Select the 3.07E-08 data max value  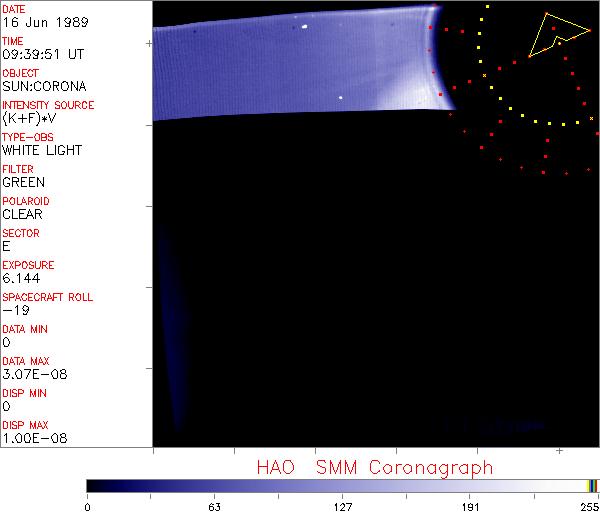pos(35,374)
